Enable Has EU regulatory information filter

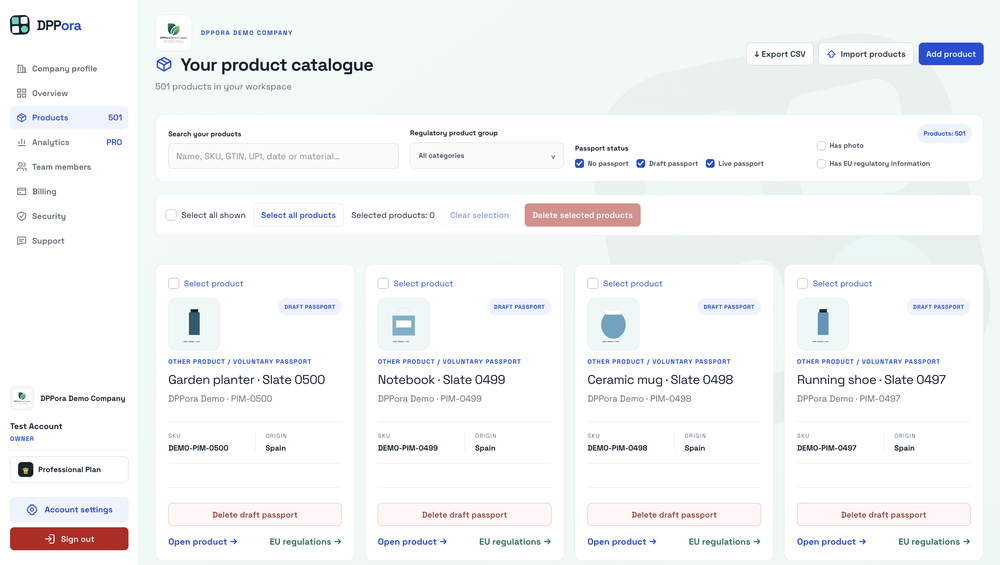pyautogui.click(x=821, y=164)
